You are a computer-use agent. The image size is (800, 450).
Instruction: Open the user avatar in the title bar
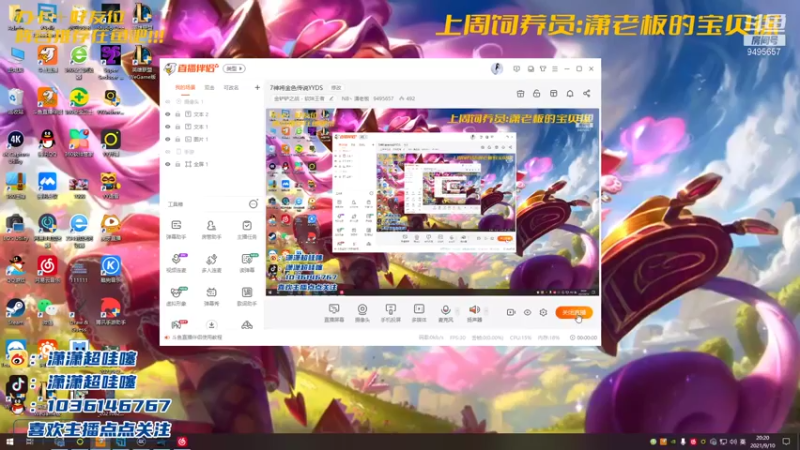tap(496, 68)
